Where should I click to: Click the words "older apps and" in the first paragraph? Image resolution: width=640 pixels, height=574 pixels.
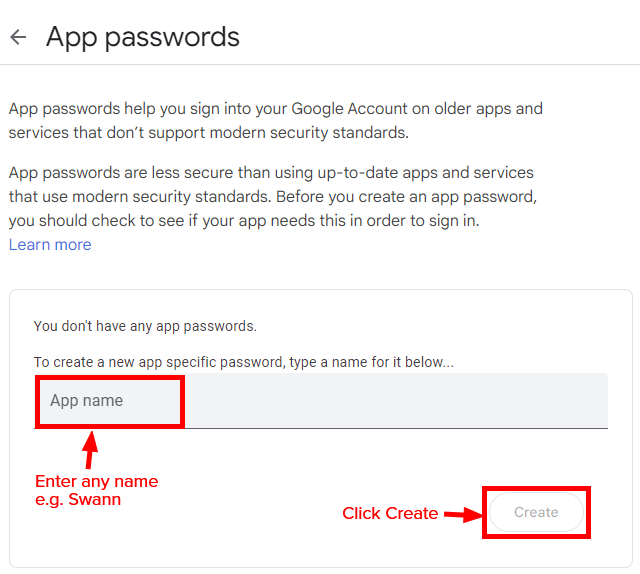(x=485, y=108)
